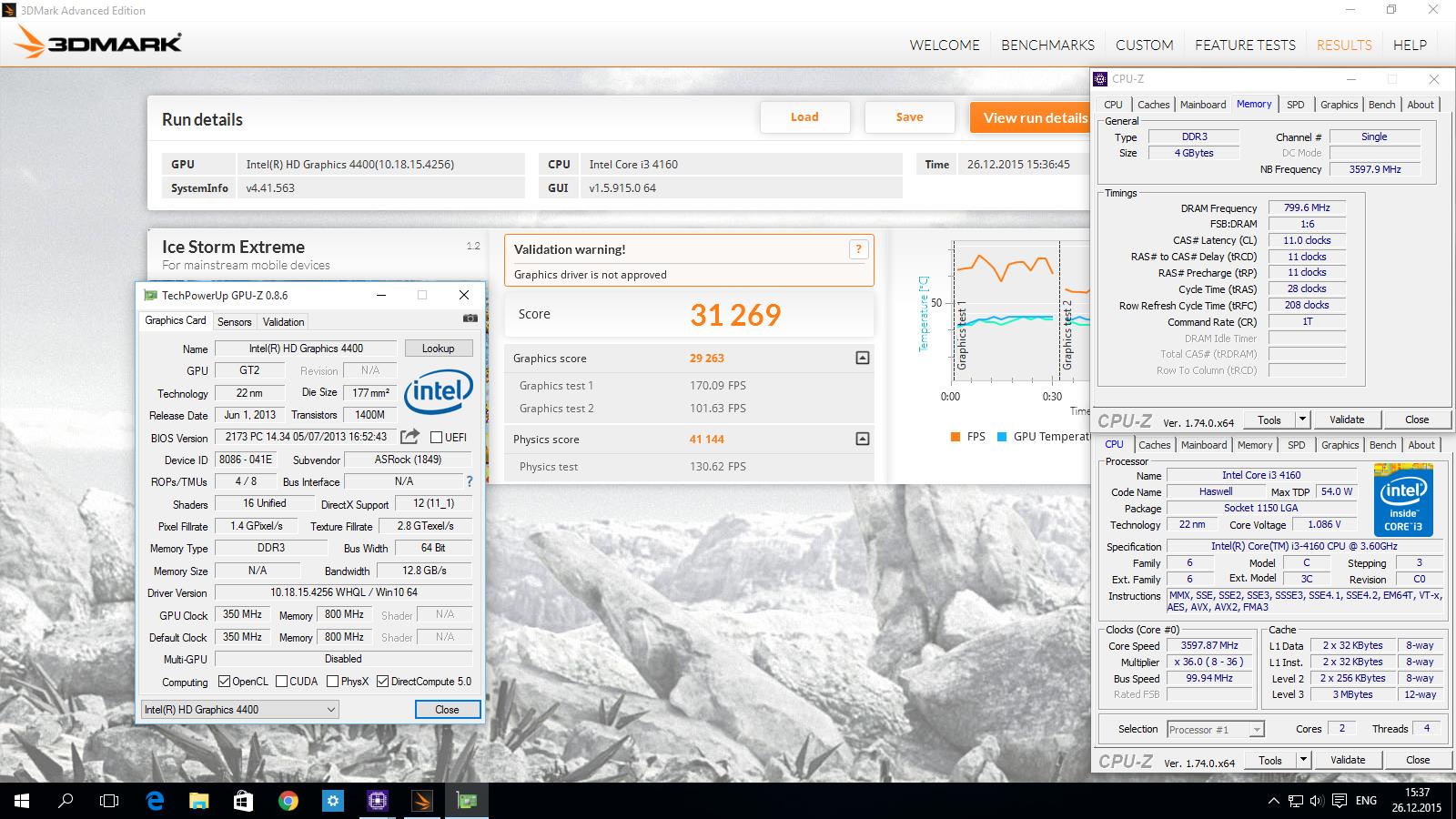Toggle the OpenCL checkbox
The image size is (1456, 819).
[224, 681]
